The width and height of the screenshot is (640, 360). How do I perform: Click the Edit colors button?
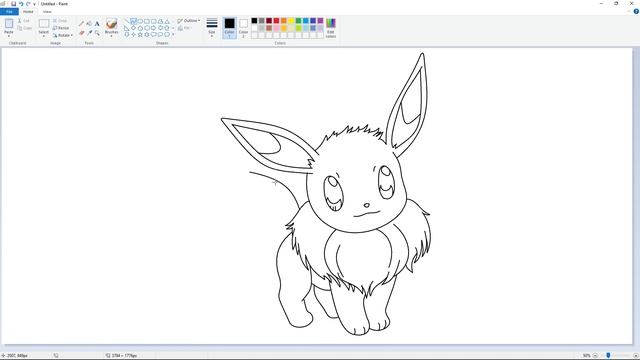coord(331,28)
